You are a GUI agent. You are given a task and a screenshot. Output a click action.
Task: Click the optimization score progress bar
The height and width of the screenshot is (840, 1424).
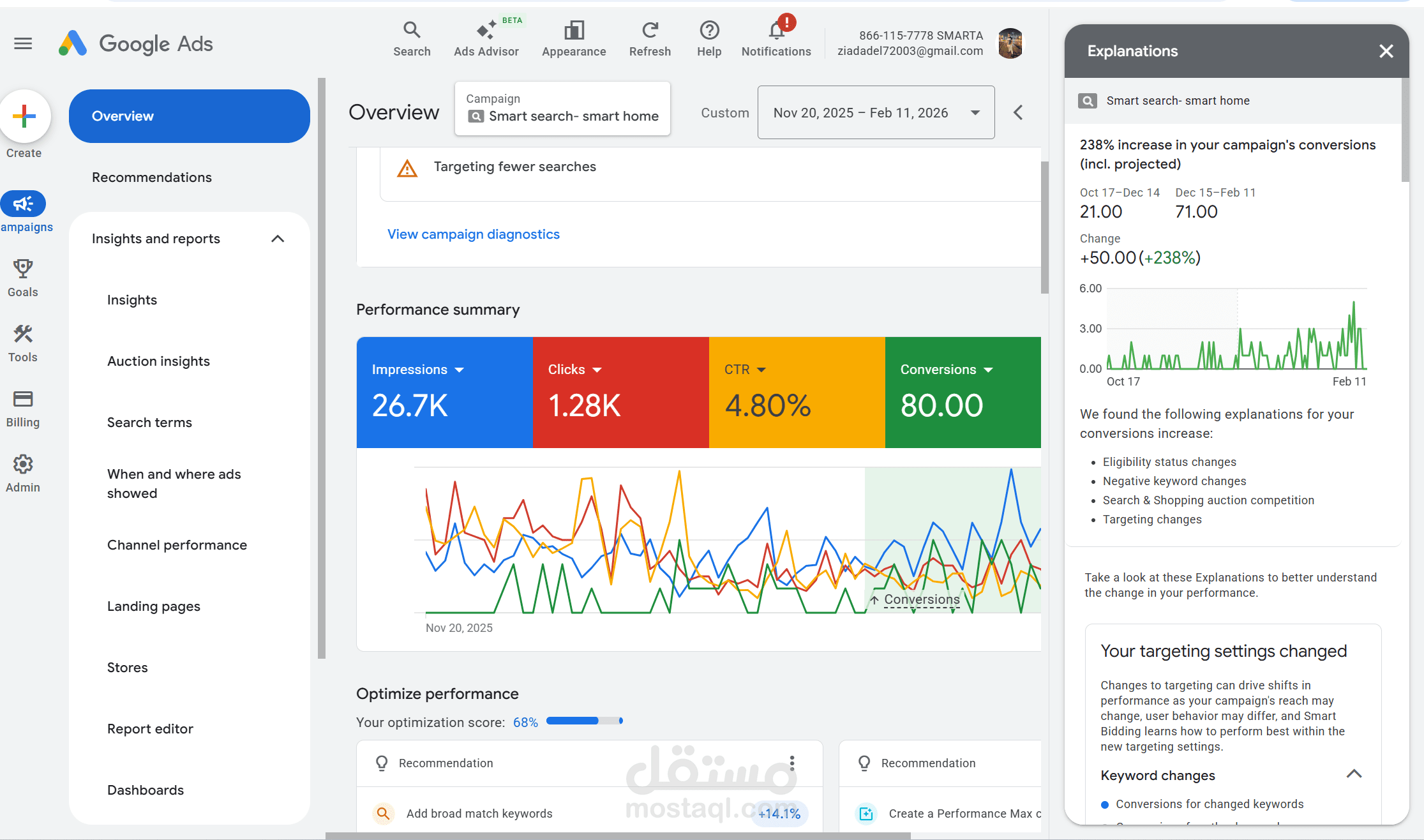click(584, 721)
